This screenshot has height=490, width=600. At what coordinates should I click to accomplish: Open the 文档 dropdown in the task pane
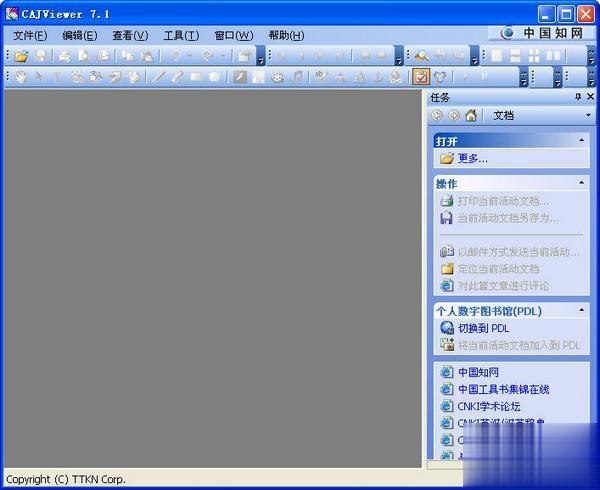tap(588, 116)
